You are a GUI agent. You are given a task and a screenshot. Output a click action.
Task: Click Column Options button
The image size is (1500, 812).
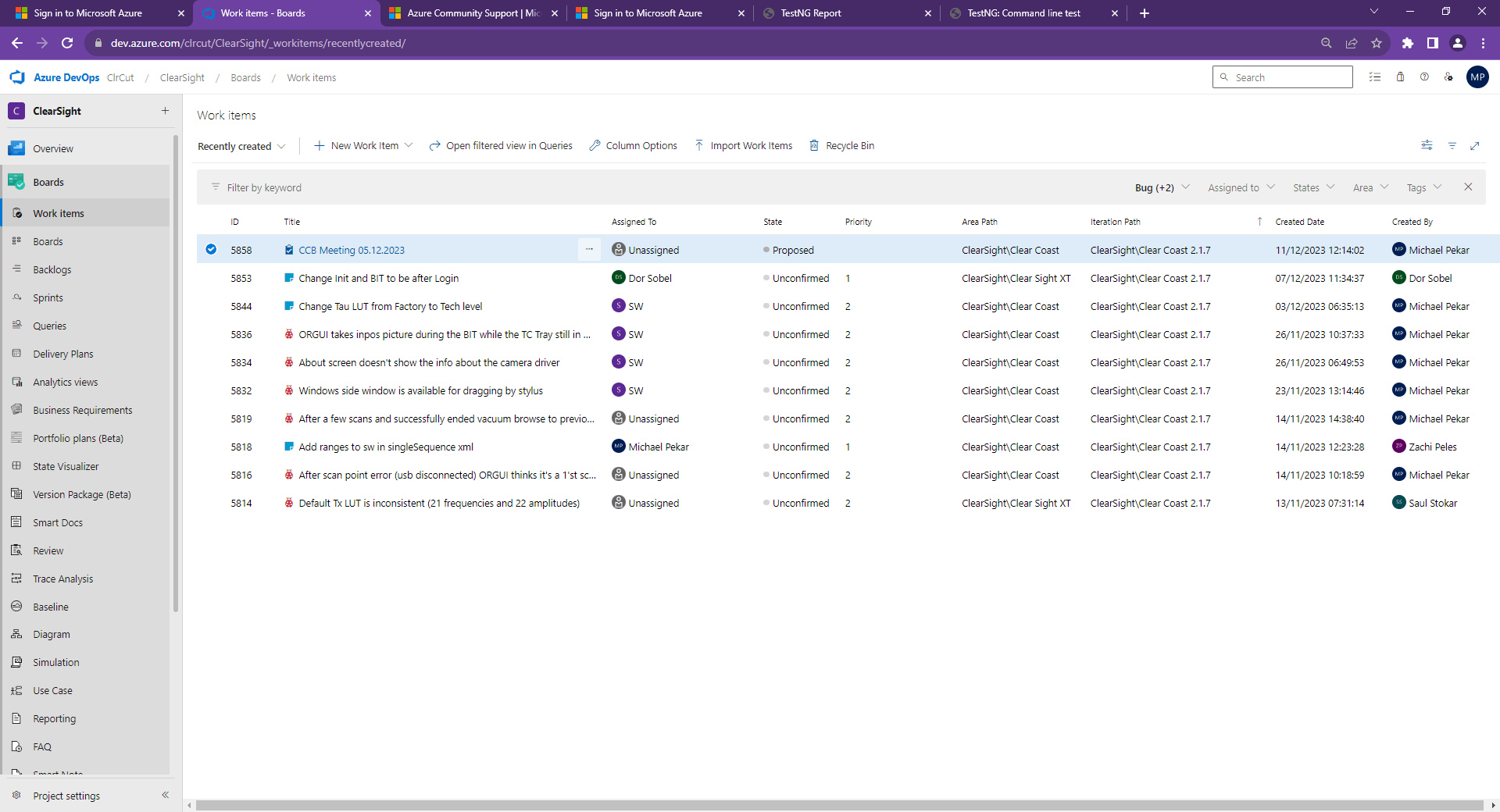[633, 146]
